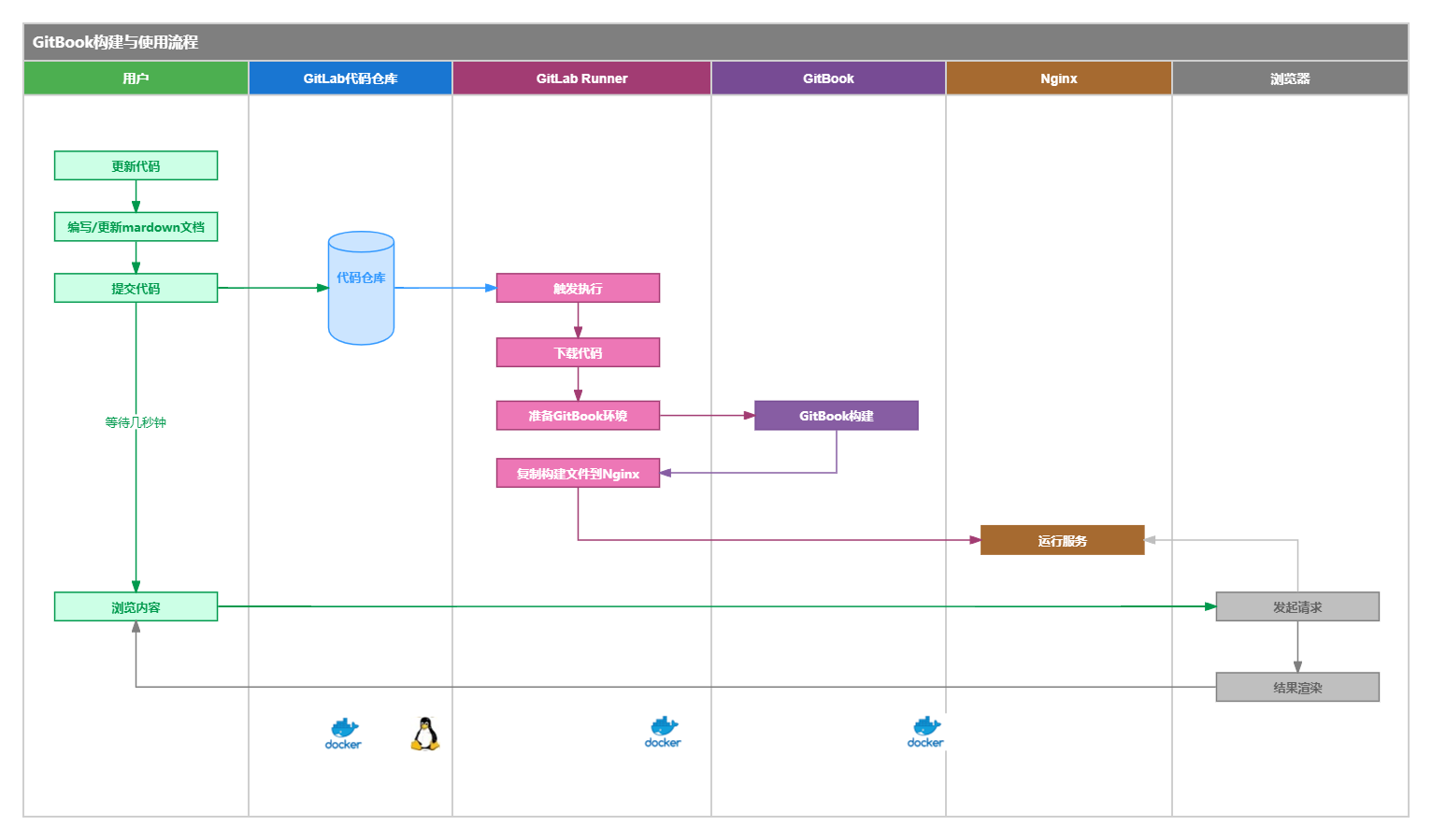This screenshot has width=1432, height=840.
Task: Select the 提交代码 box
Action: click(x=136, y=288)
